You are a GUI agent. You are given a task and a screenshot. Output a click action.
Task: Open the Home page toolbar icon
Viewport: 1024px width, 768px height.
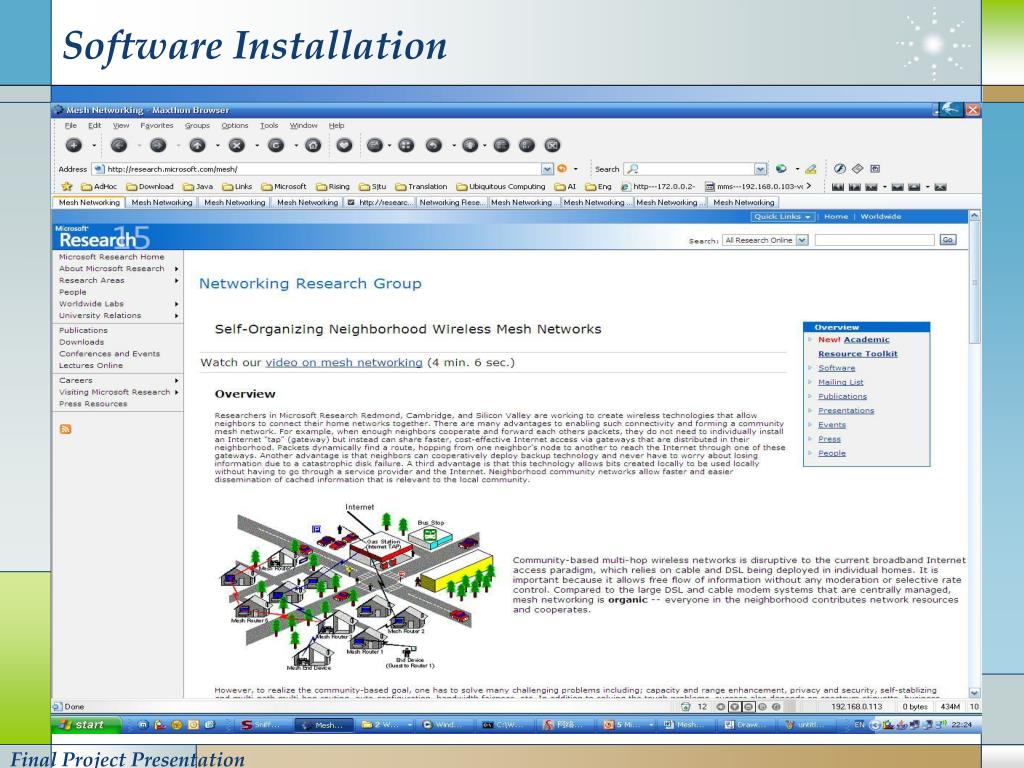pyautogui.click(x=313, y=146)
